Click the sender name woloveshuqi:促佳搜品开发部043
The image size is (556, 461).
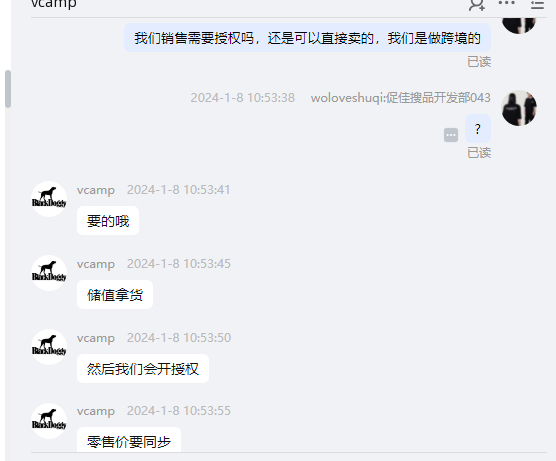pos(401,98)
